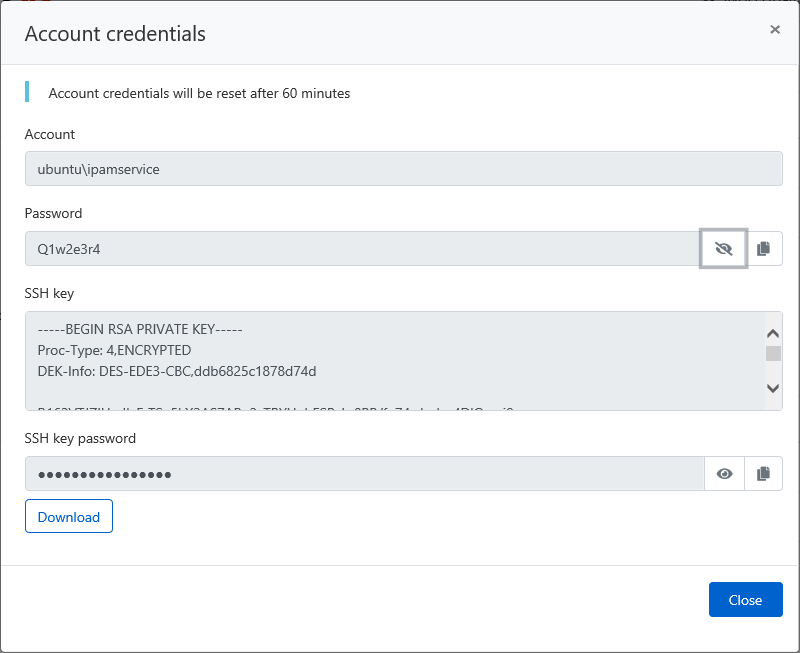Click the "Password" field label

click(x=53, y=213)
